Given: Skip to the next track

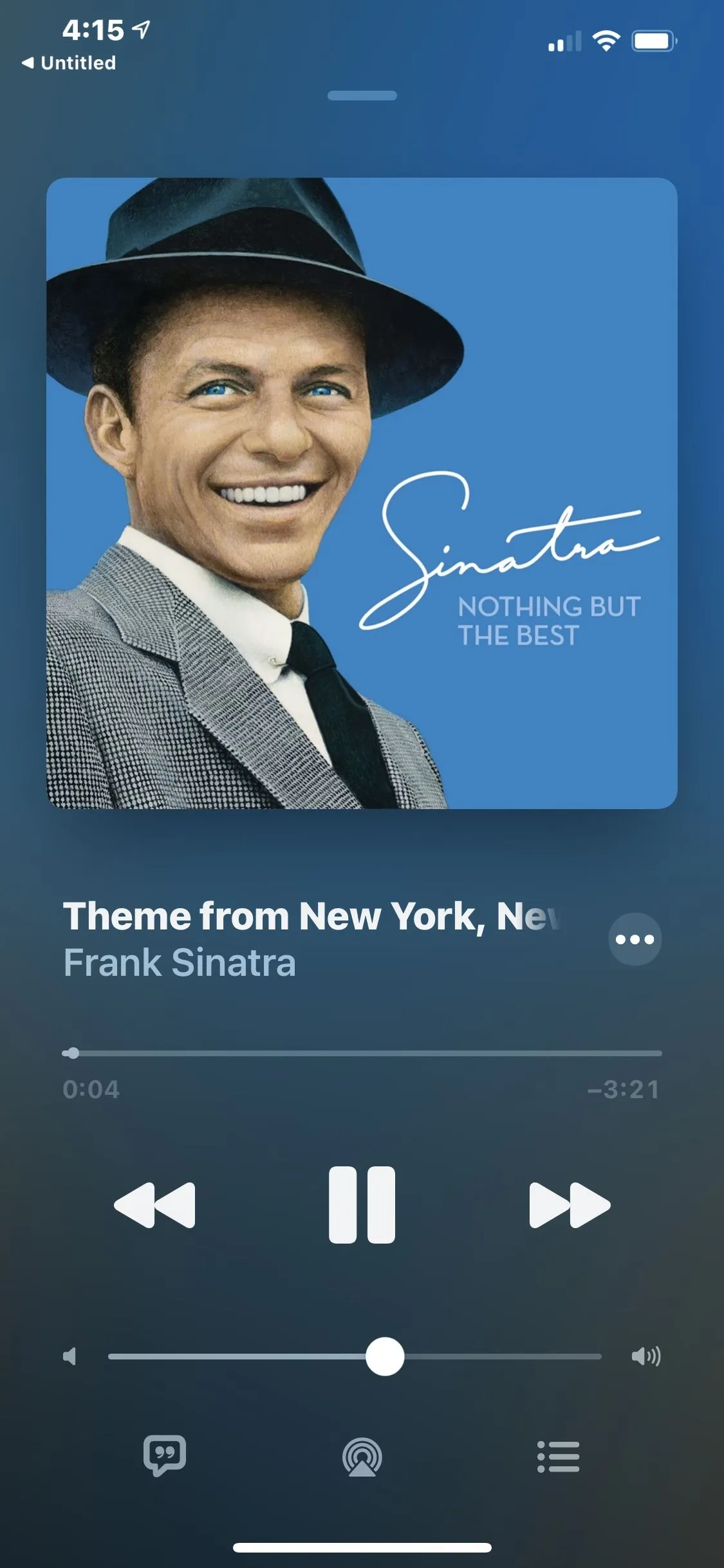Looking at the screenshot, I should point(570,1205).
